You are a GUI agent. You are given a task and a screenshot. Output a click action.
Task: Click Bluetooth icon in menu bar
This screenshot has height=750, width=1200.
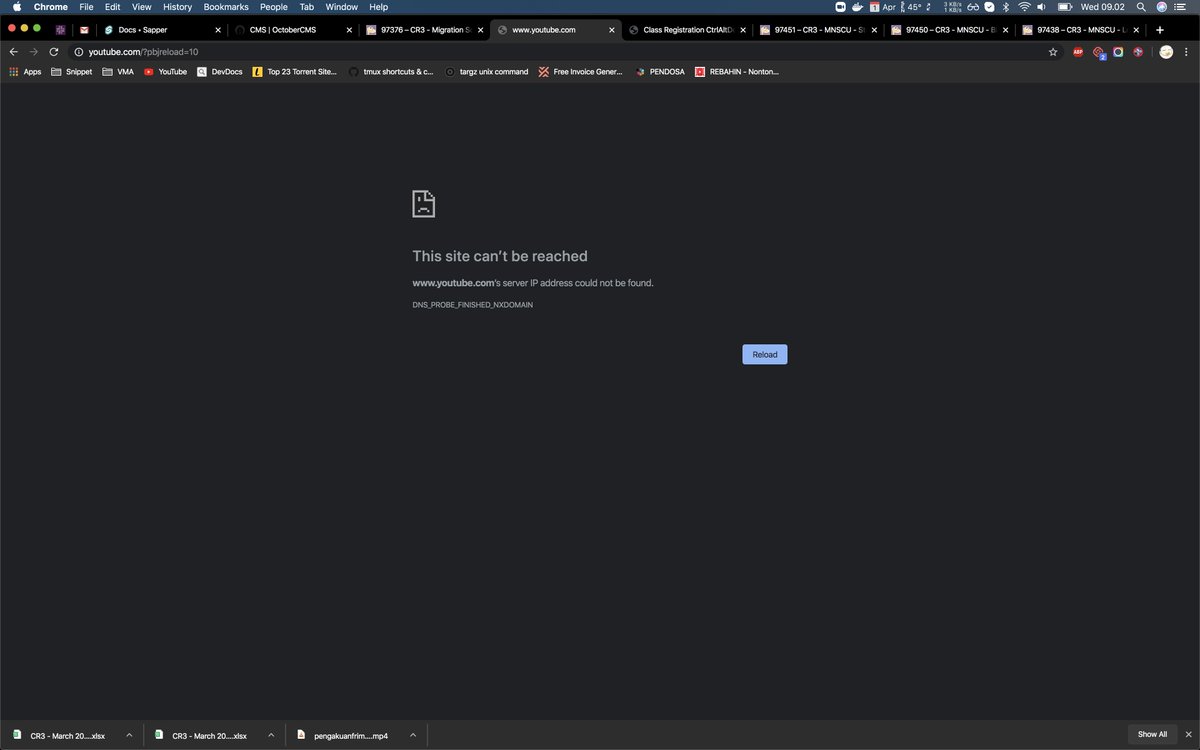point(1006,7)
